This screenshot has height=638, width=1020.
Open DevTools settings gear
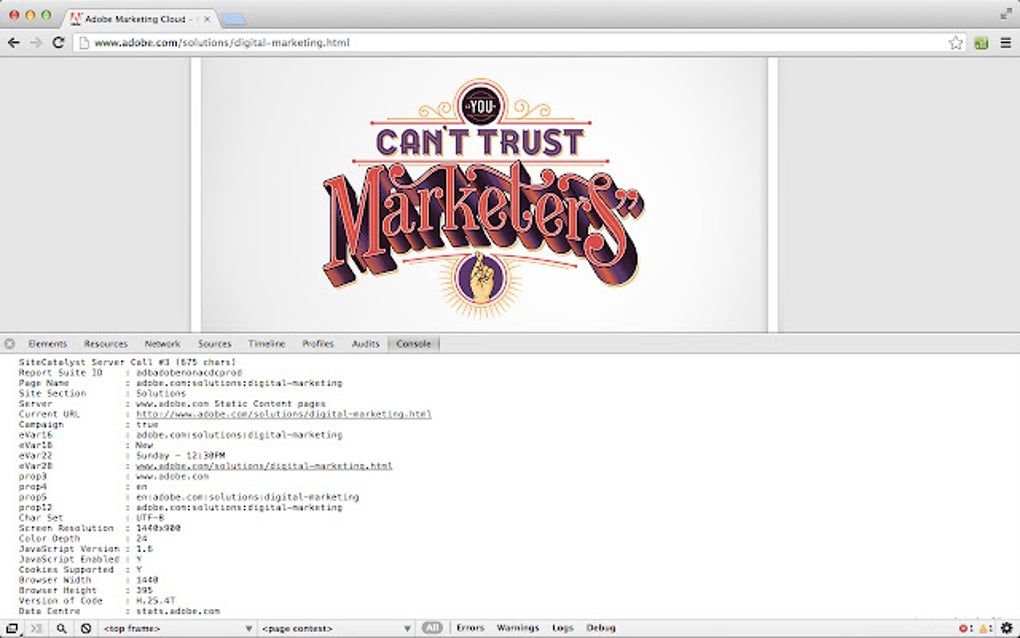pos(1006,628)
